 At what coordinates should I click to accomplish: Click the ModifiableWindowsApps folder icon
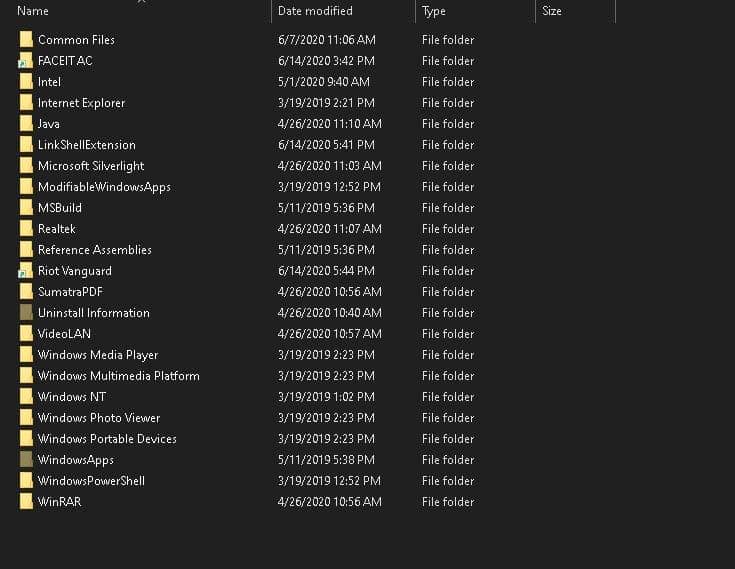point(26,187)
